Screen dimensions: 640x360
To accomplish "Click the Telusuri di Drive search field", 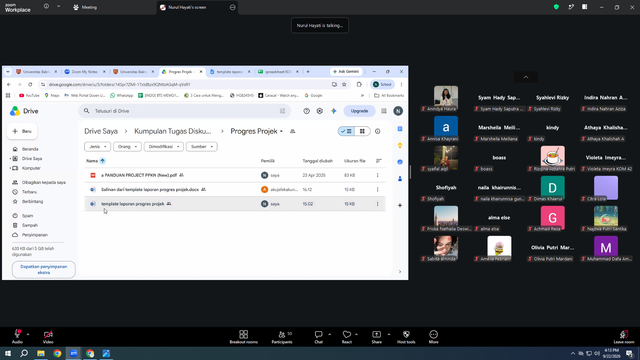I will [x=184, y=111].
